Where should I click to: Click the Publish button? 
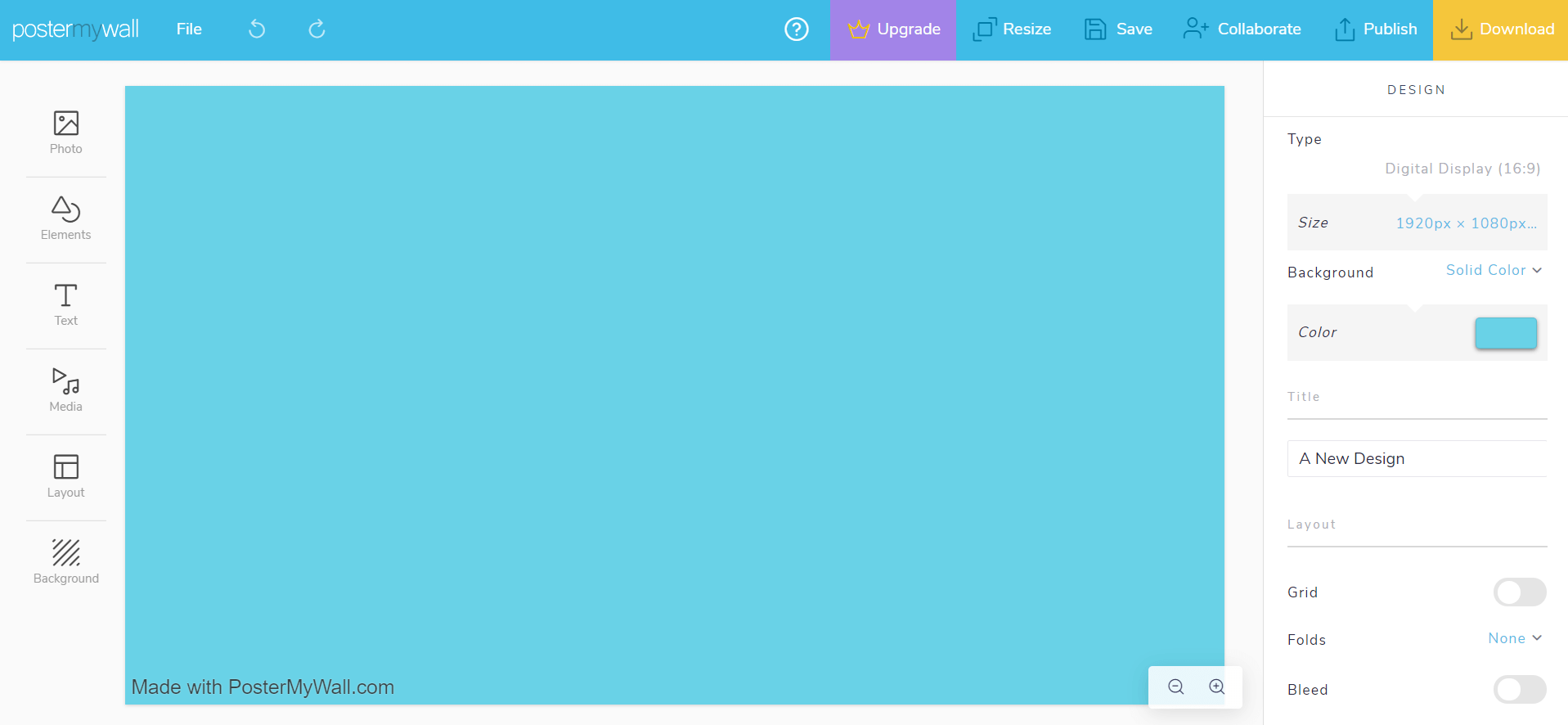coord(1376,29)
